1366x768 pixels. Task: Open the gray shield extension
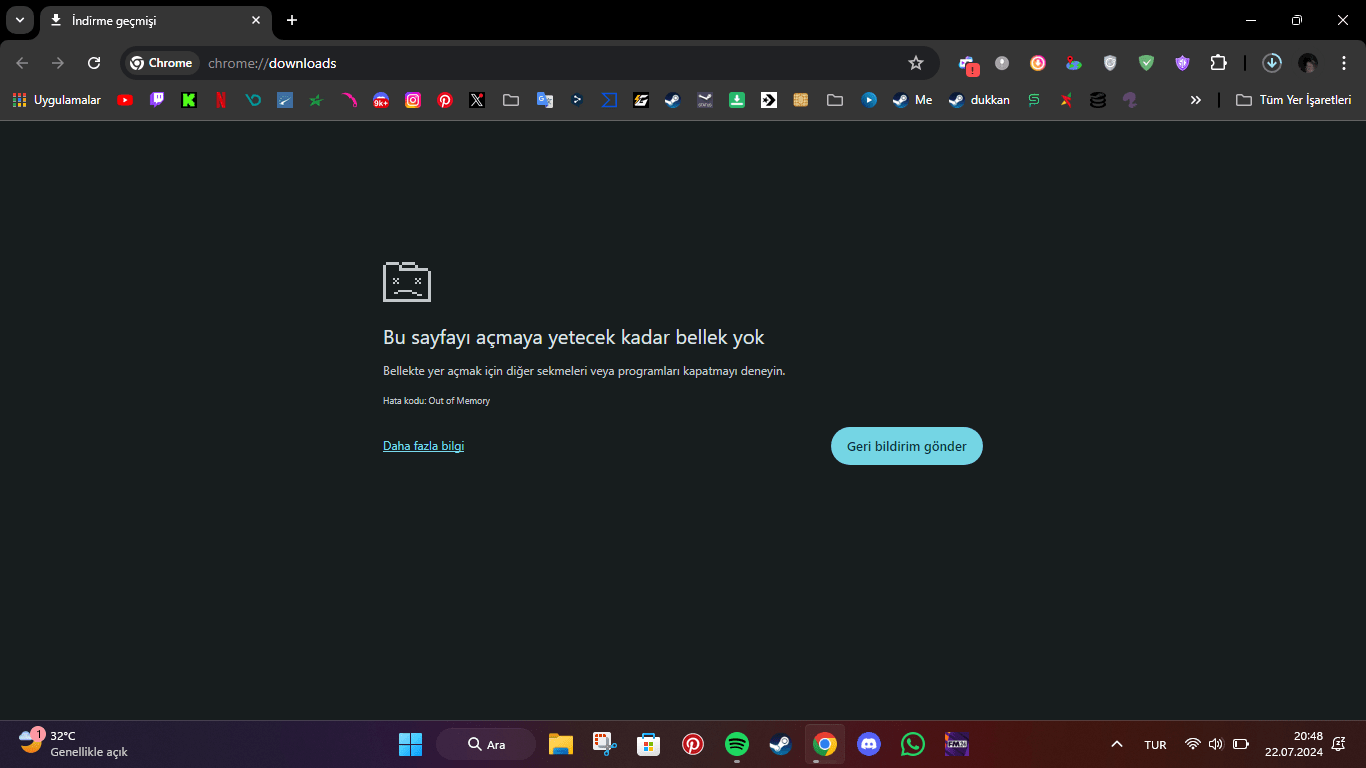1110,63
